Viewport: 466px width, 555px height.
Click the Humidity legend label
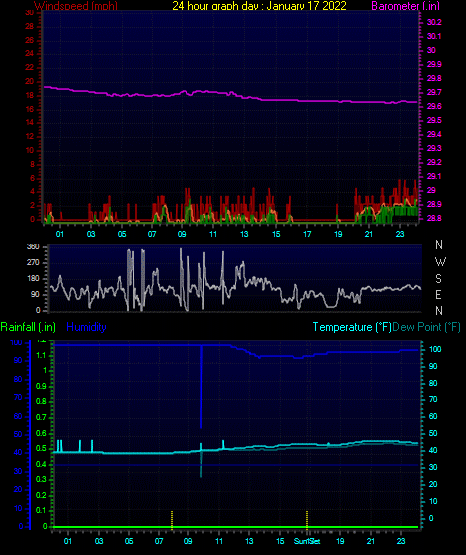(x=86, y=327)
